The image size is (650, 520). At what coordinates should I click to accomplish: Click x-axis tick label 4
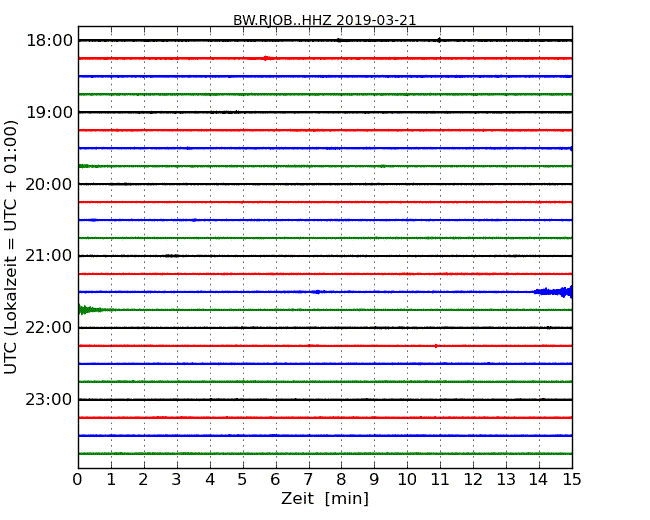point(210,480)
